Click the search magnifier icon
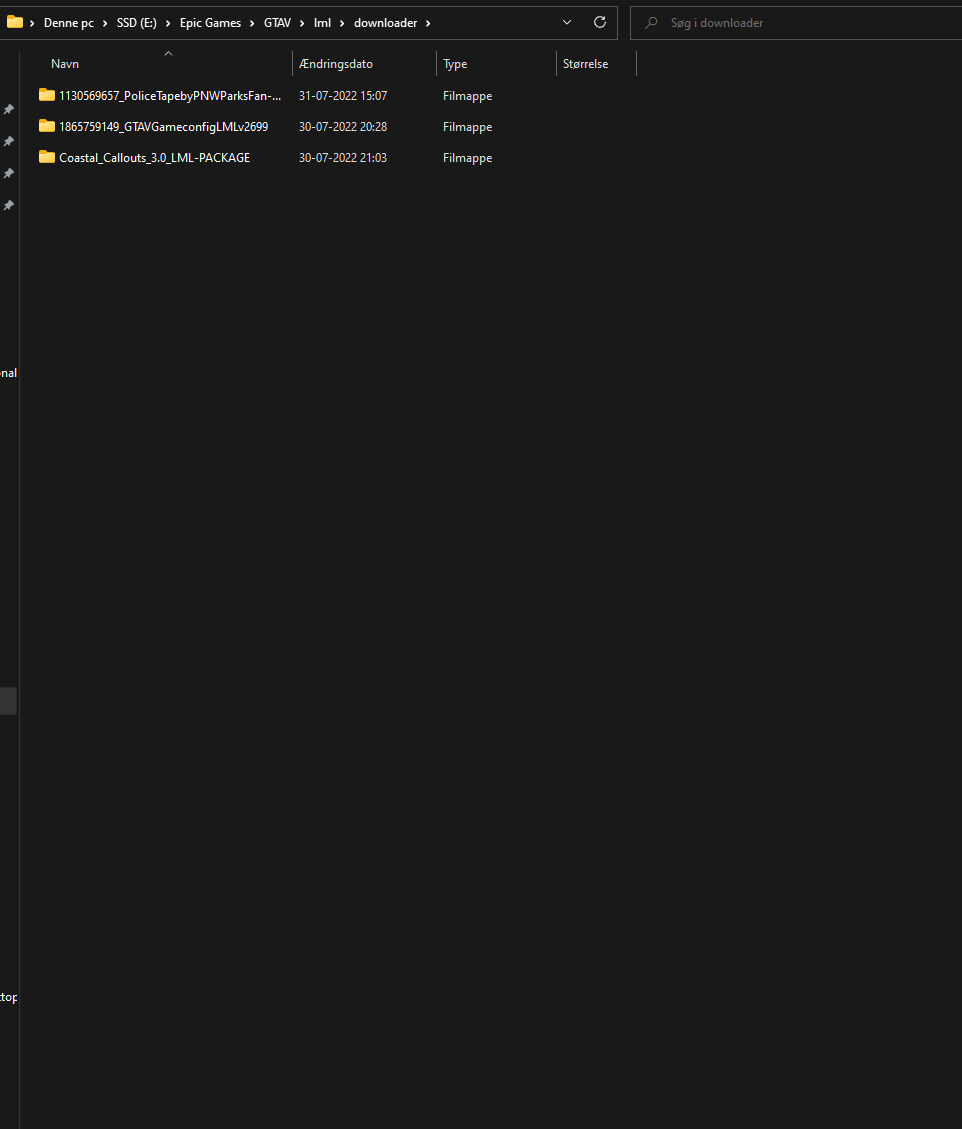This screenshot has height=1129, width=962. (651, 23)
